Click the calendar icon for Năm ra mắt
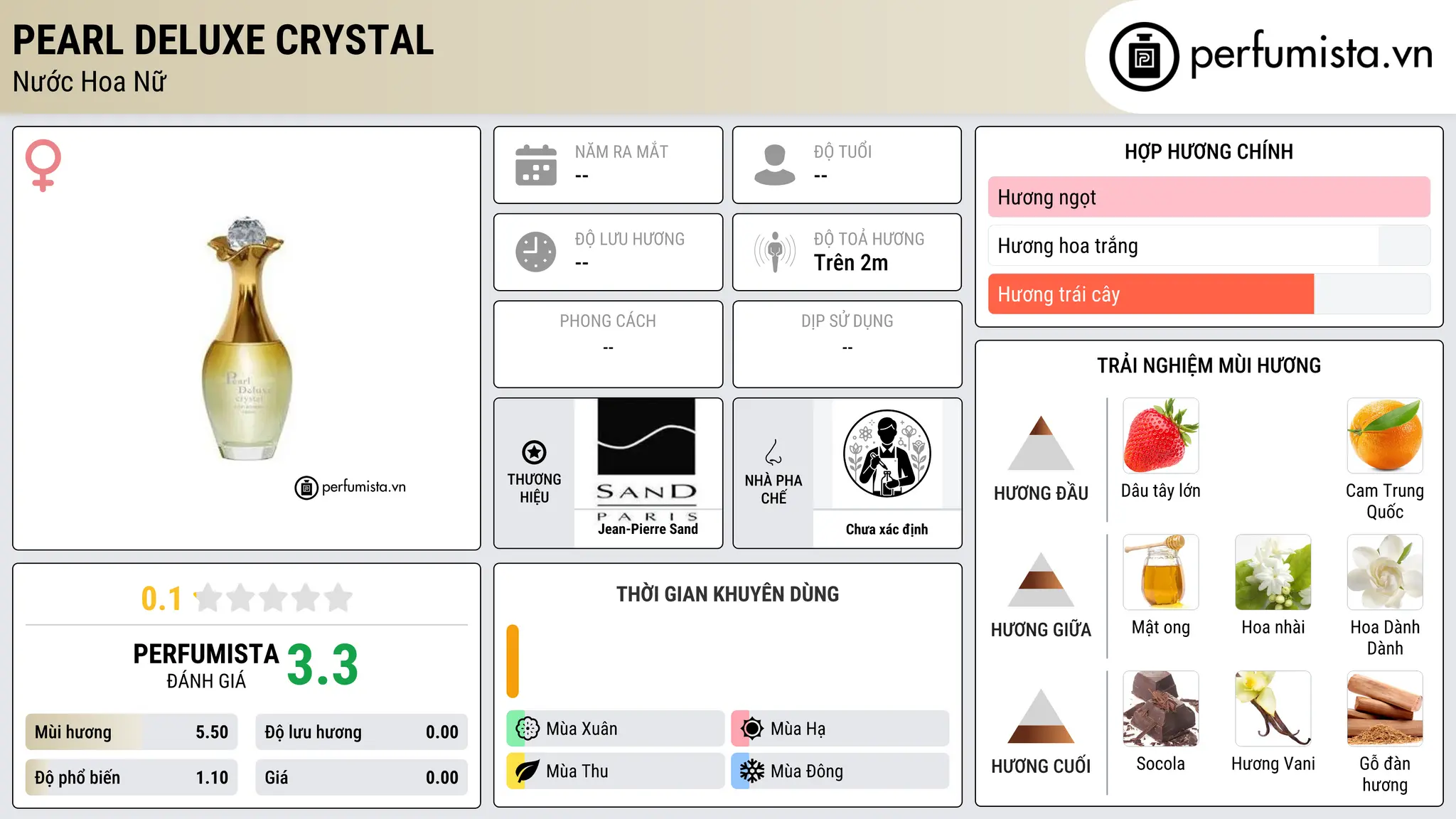Screen dimensions: 1456x819 536,165
